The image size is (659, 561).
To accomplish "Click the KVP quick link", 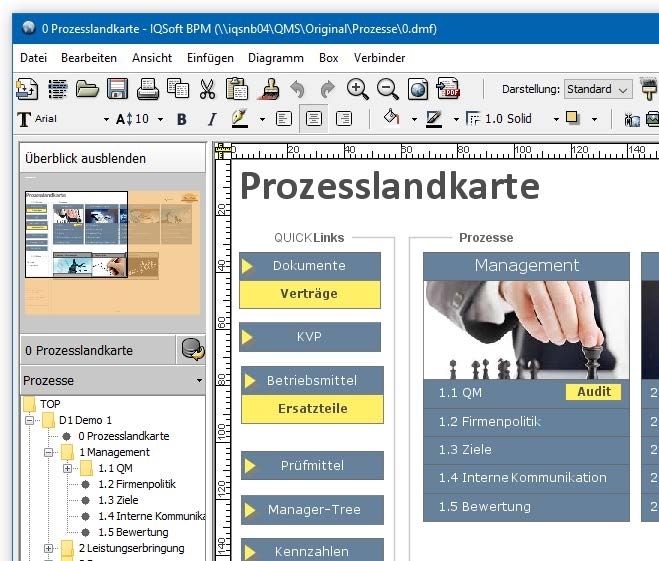I will [310, 337].
